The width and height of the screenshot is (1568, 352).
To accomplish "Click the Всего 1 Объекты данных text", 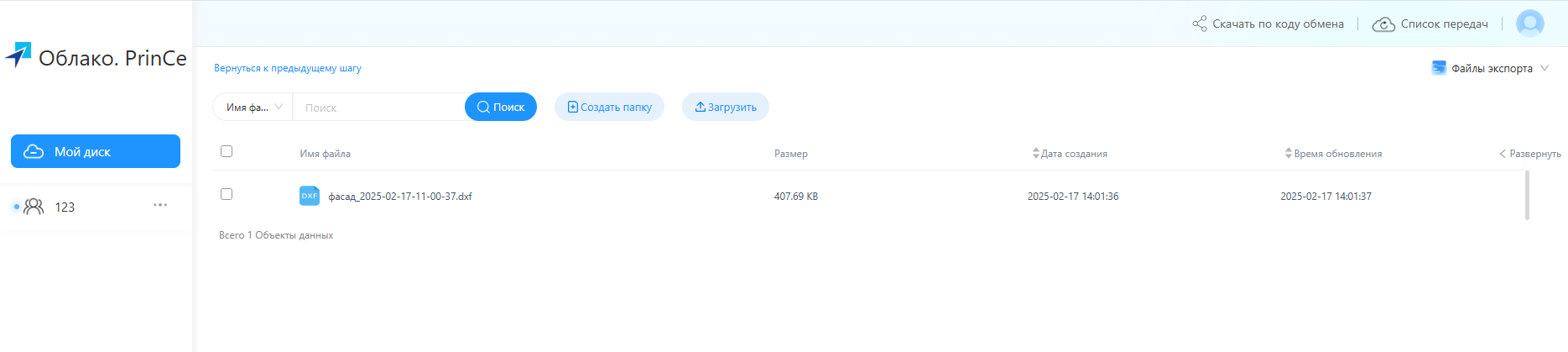I will click(276, 235).
